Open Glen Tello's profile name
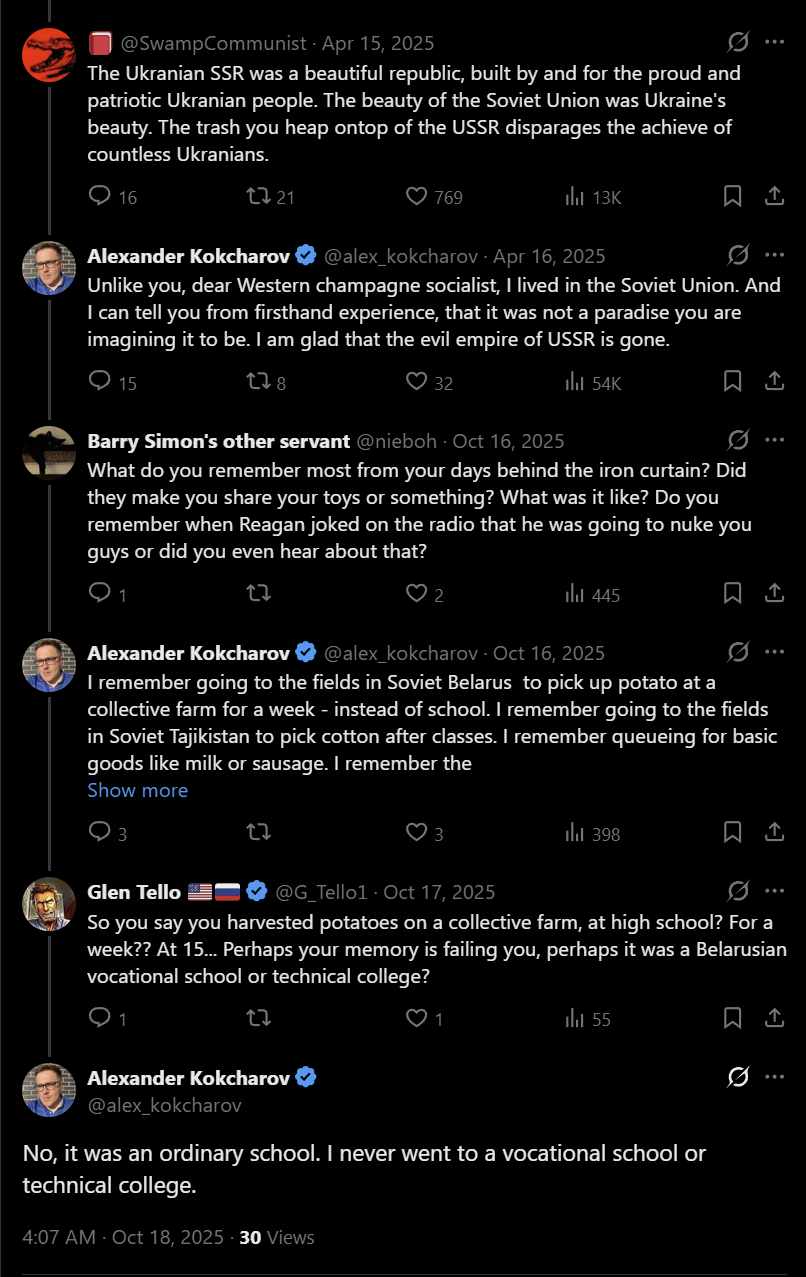The height and width of the screenshot is (1277, 806). tap(134, 891)
